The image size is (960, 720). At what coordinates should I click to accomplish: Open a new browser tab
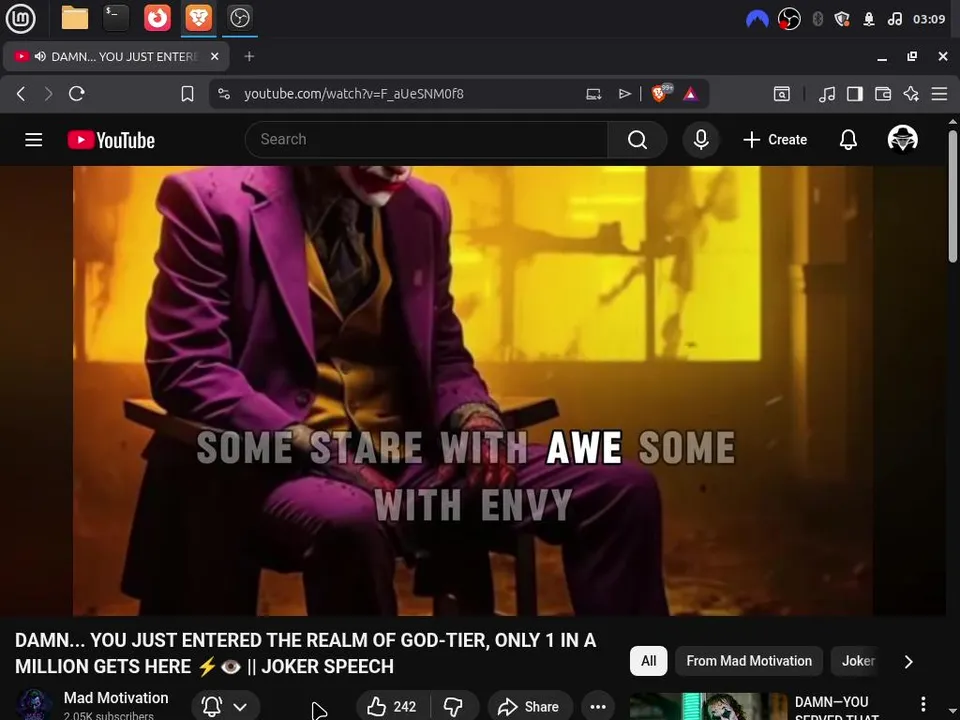(249, 56)
